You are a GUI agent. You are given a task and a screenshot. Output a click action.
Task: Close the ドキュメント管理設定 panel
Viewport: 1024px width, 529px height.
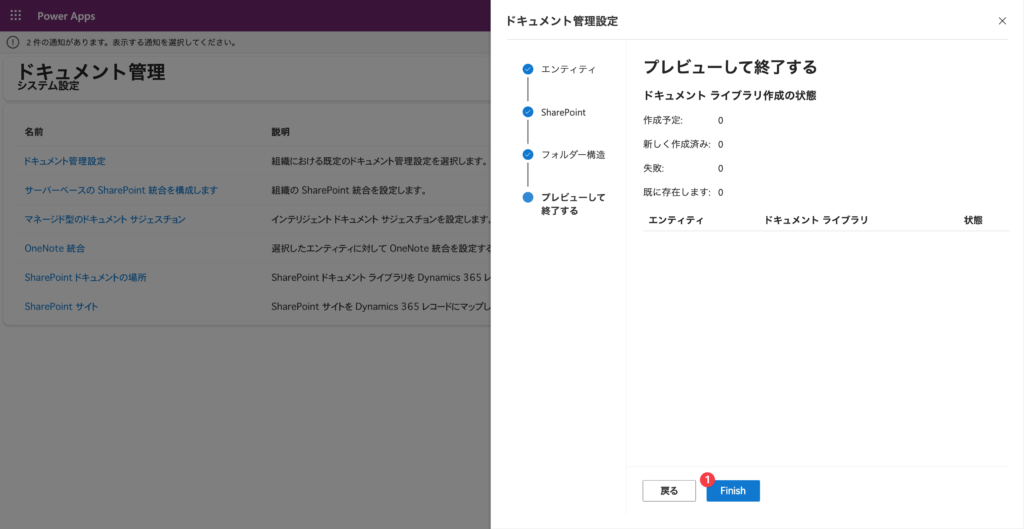(x=1002, y=20)
